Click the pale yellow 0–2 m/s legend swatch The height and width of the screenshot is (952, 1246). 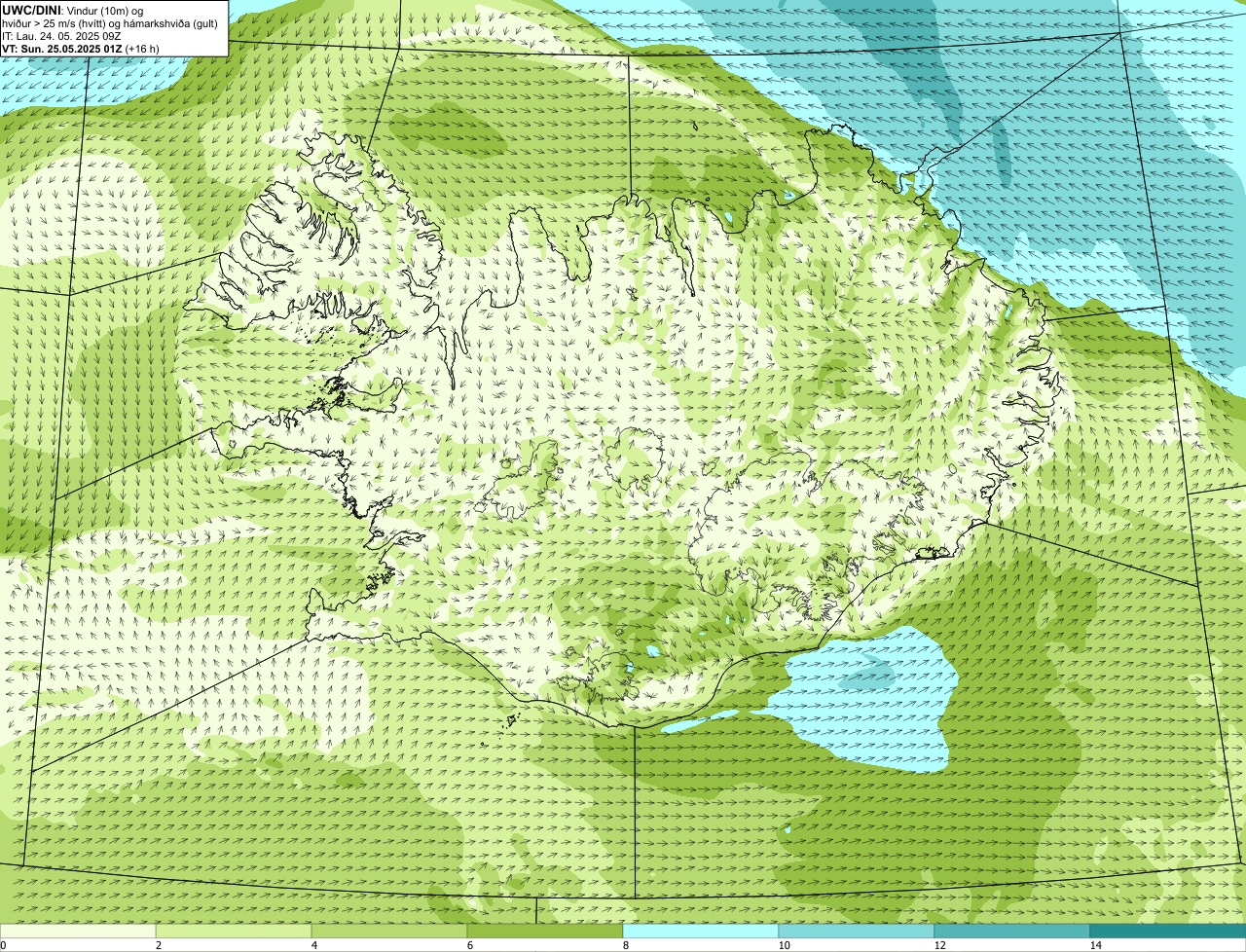coord(78,931)
